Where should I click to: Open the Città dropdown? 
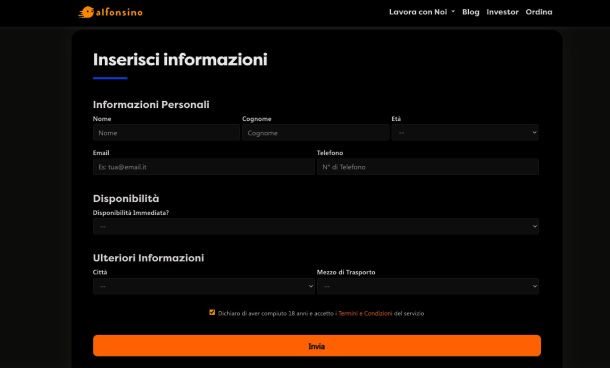click(203, 286)
